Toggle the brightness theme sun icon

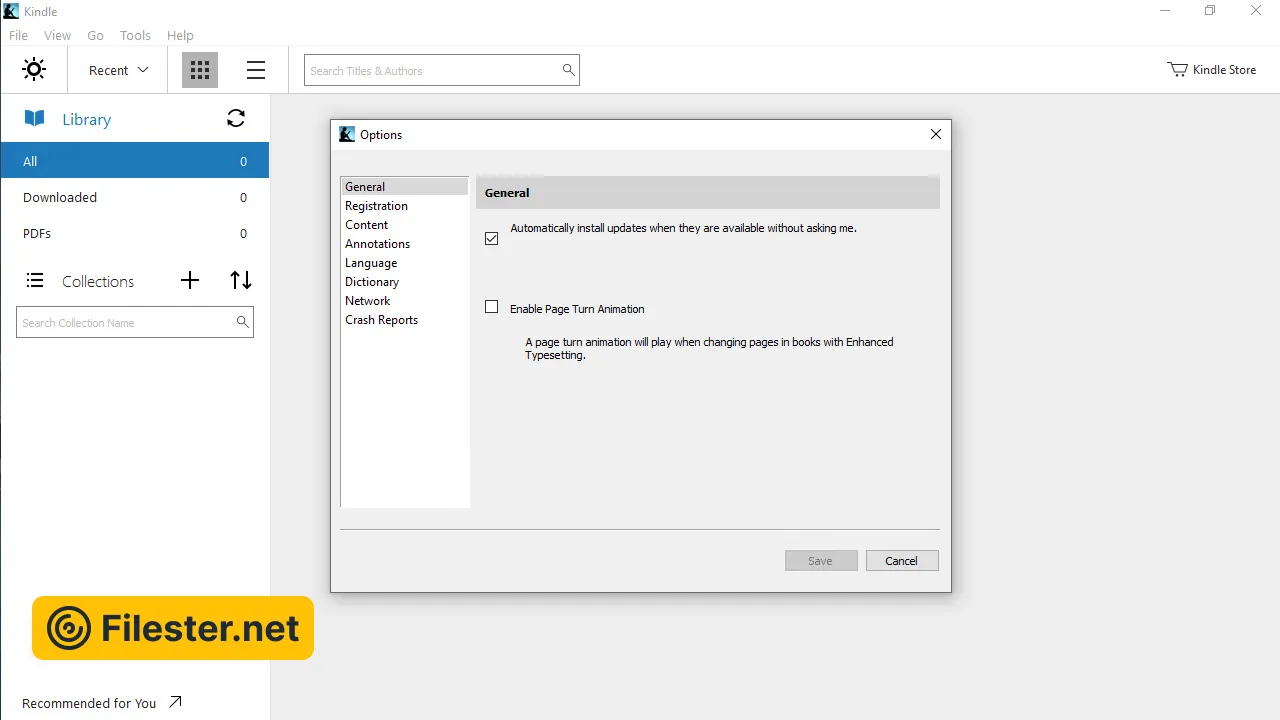tap(34, 70)
